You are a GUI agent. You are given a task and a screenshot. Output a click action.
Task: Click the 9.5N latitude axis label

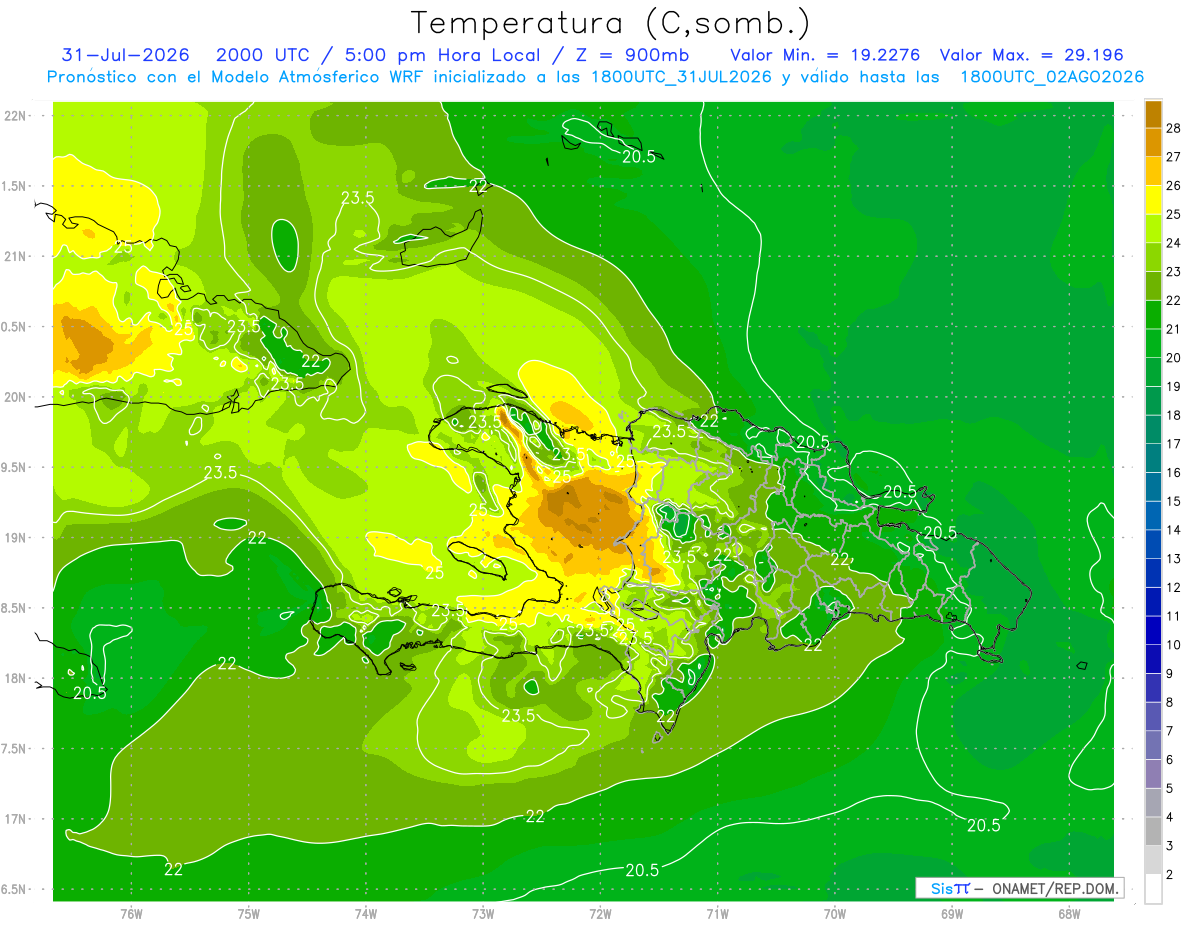tap(16, 467)
